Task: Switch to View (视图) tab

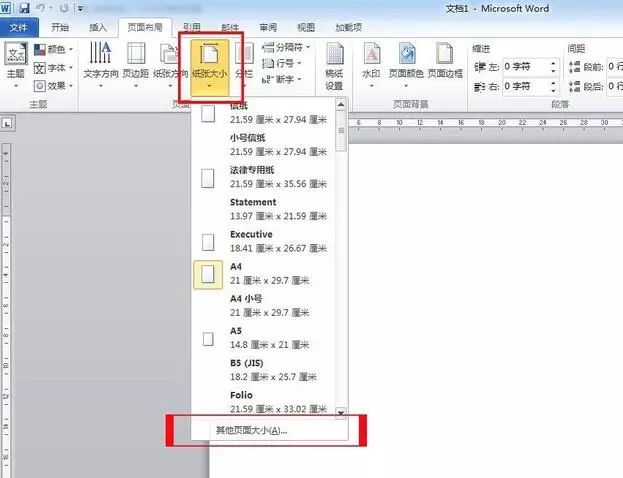Action: [306, 27]
